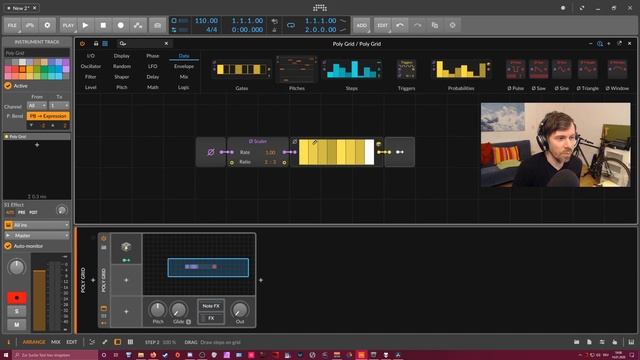
Task: Open the FILE menu
Action: point(12,25)
